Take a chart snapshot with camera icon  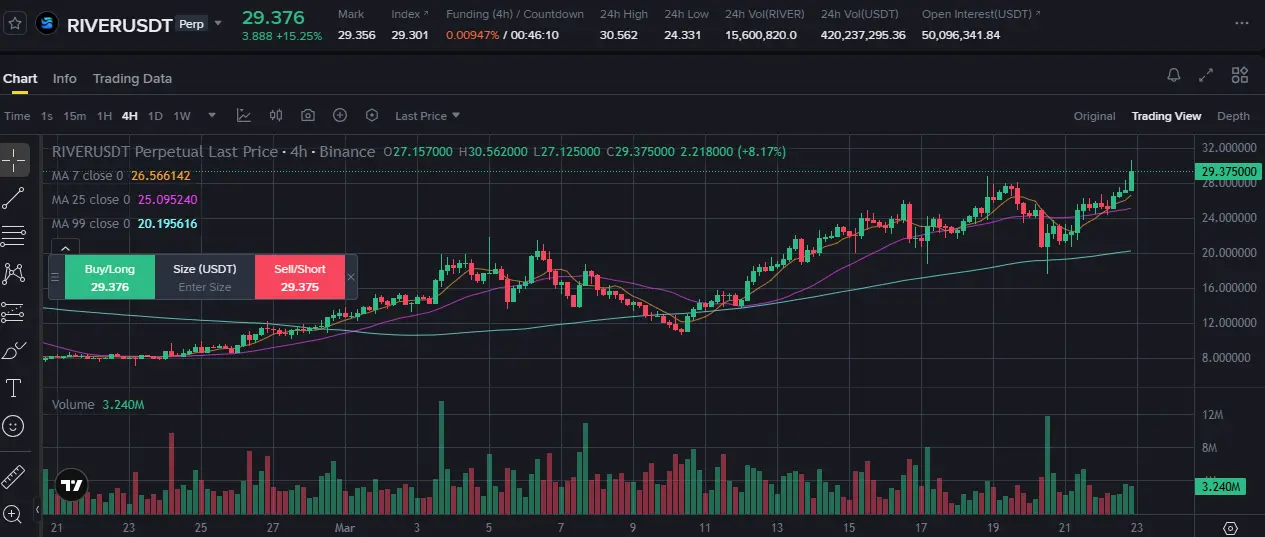click(308, 116)
